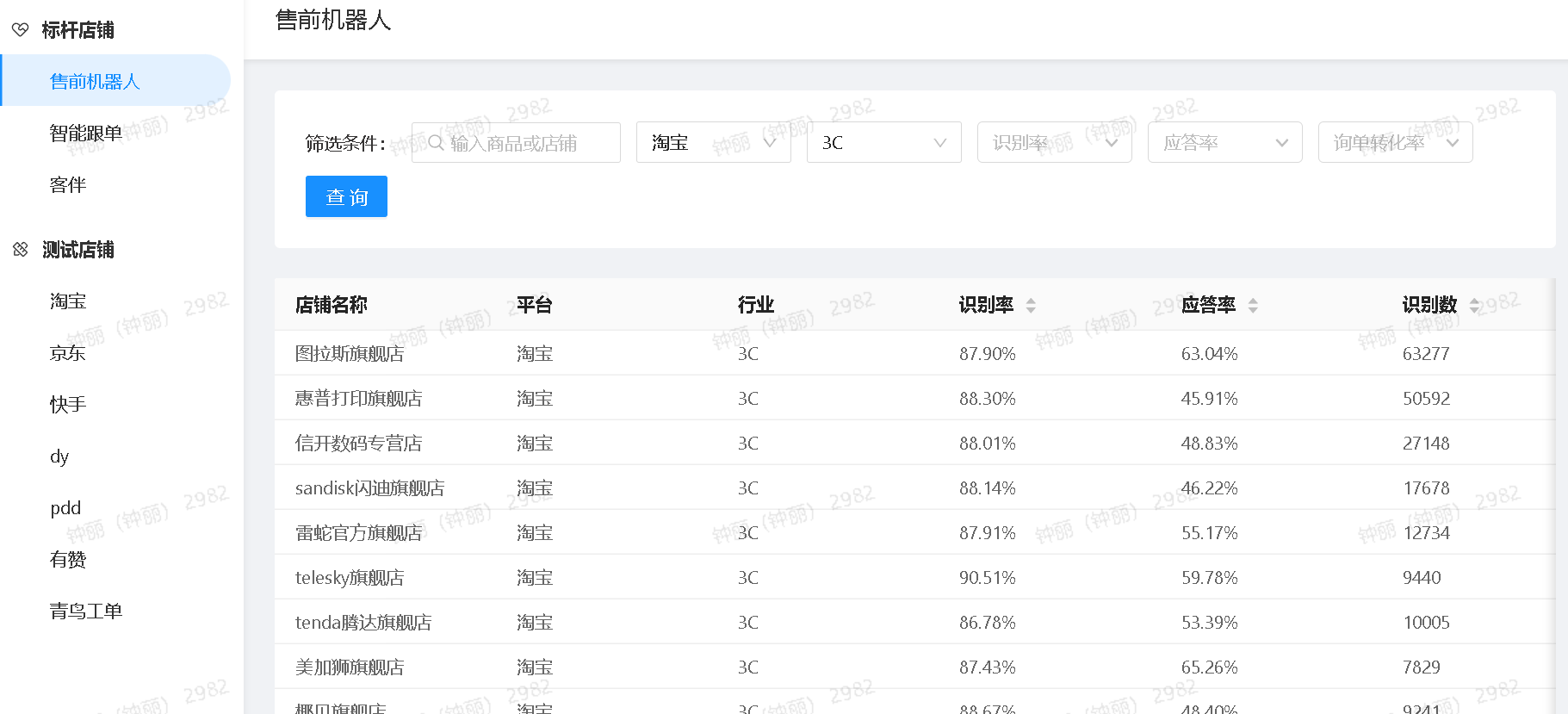Open the 3C industry dropdown

click(x=884, y=142)
